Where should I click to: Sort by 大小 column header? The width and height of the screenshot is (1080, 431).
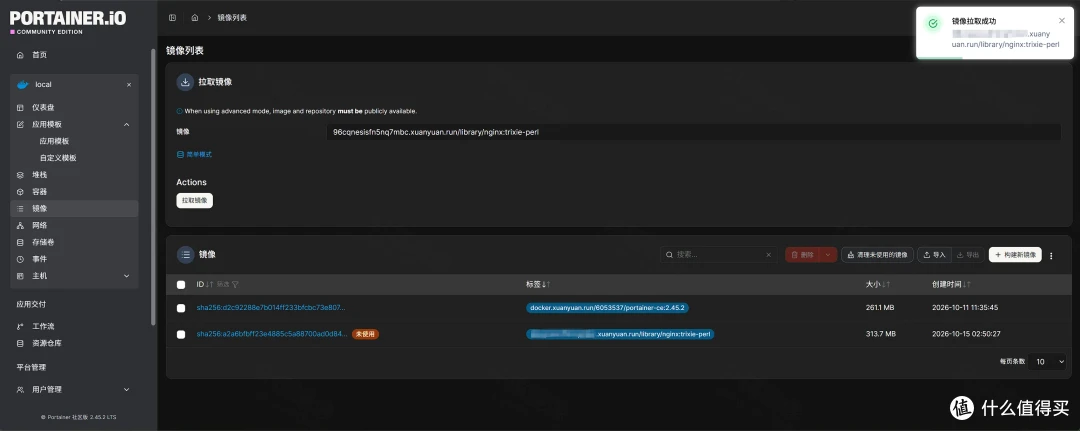pos(878,284)
